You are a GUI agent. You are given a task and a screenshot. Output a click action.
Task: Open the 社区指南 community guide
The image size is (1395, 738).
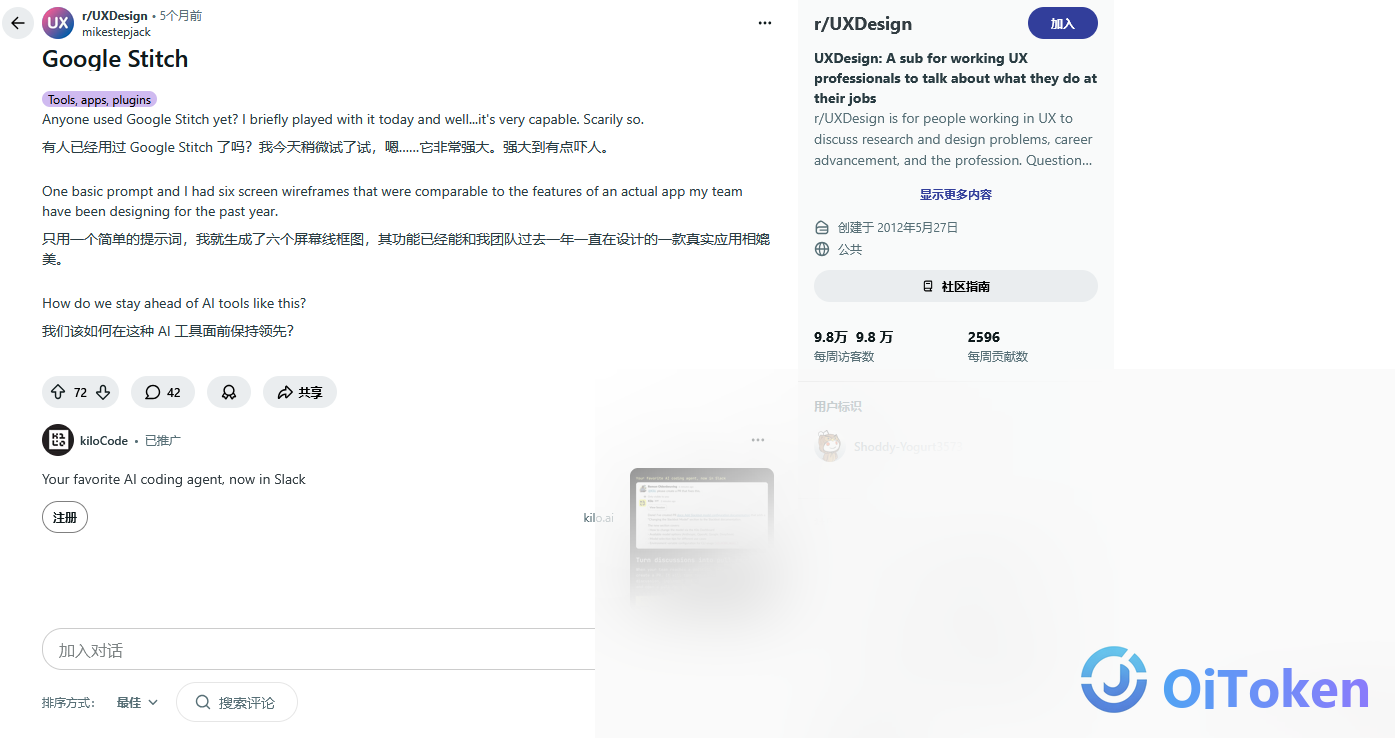point(956,286)
